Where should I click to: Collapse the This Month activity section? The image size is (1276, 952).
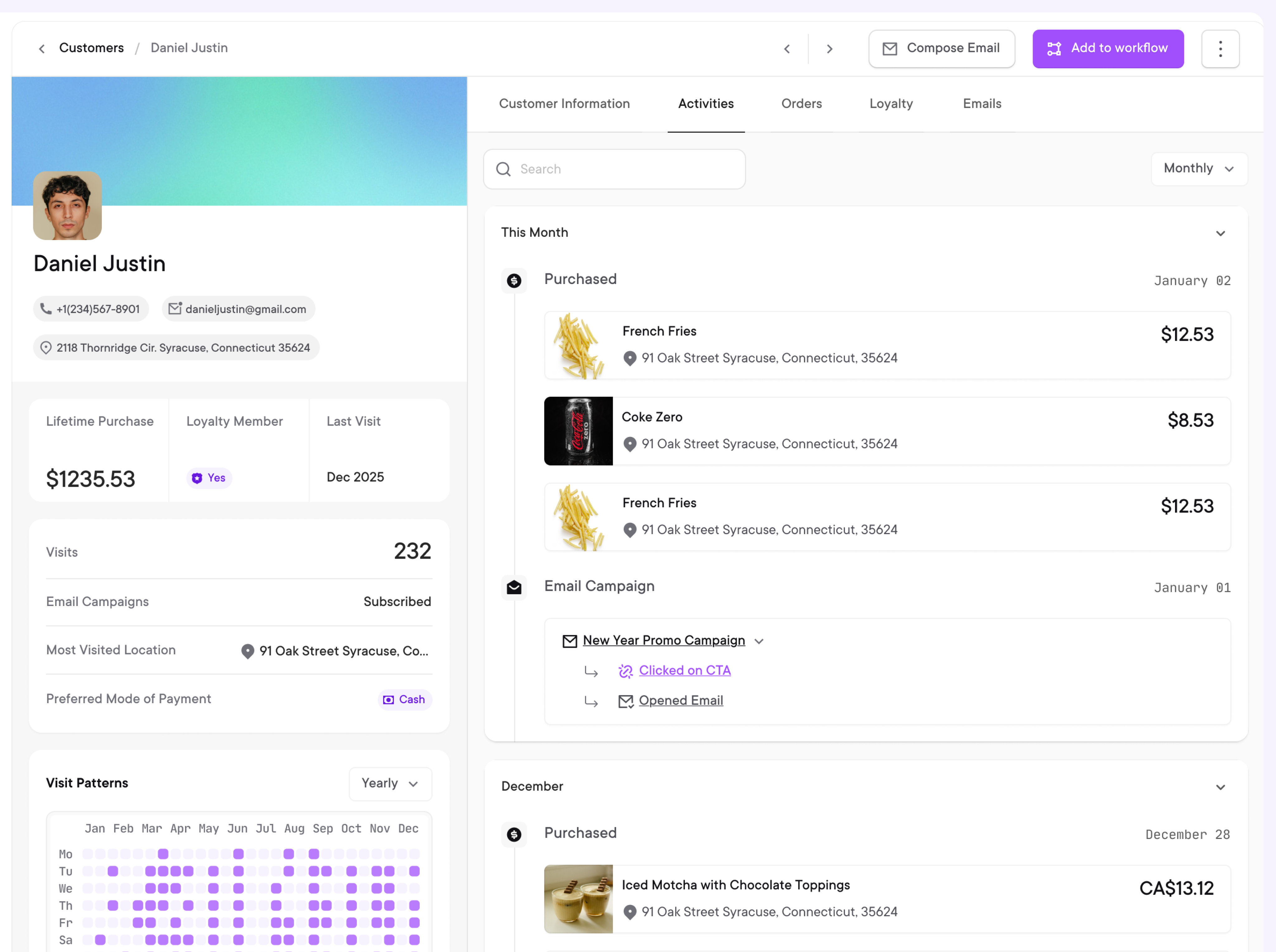pos(1221,233)
